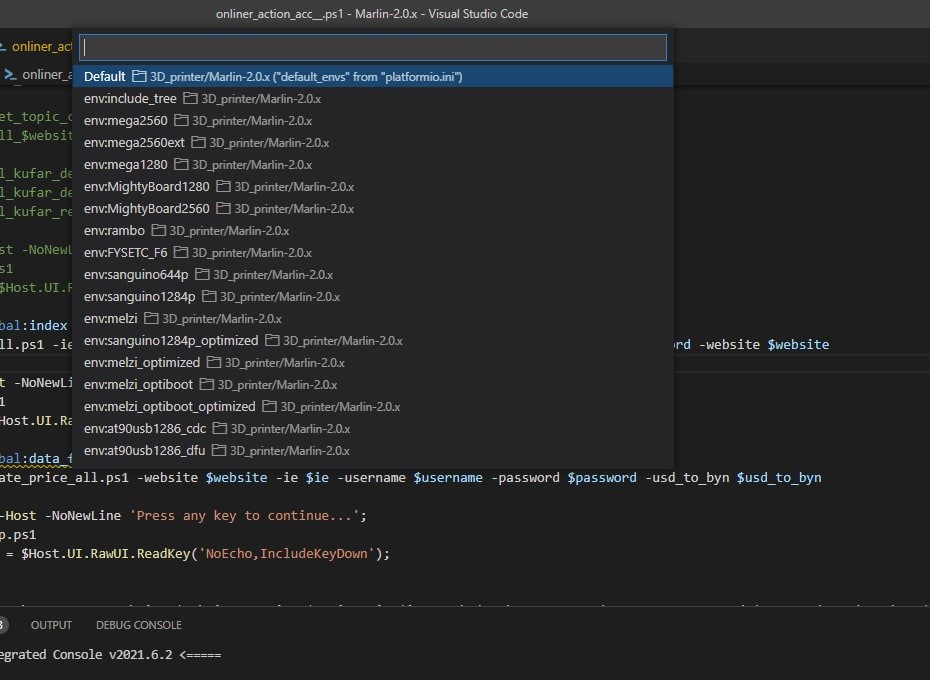Screen dimensions: 930x680
Task: Click the folder icon beside env:at90usb1286_dfu
Action: tap(219, 450)
